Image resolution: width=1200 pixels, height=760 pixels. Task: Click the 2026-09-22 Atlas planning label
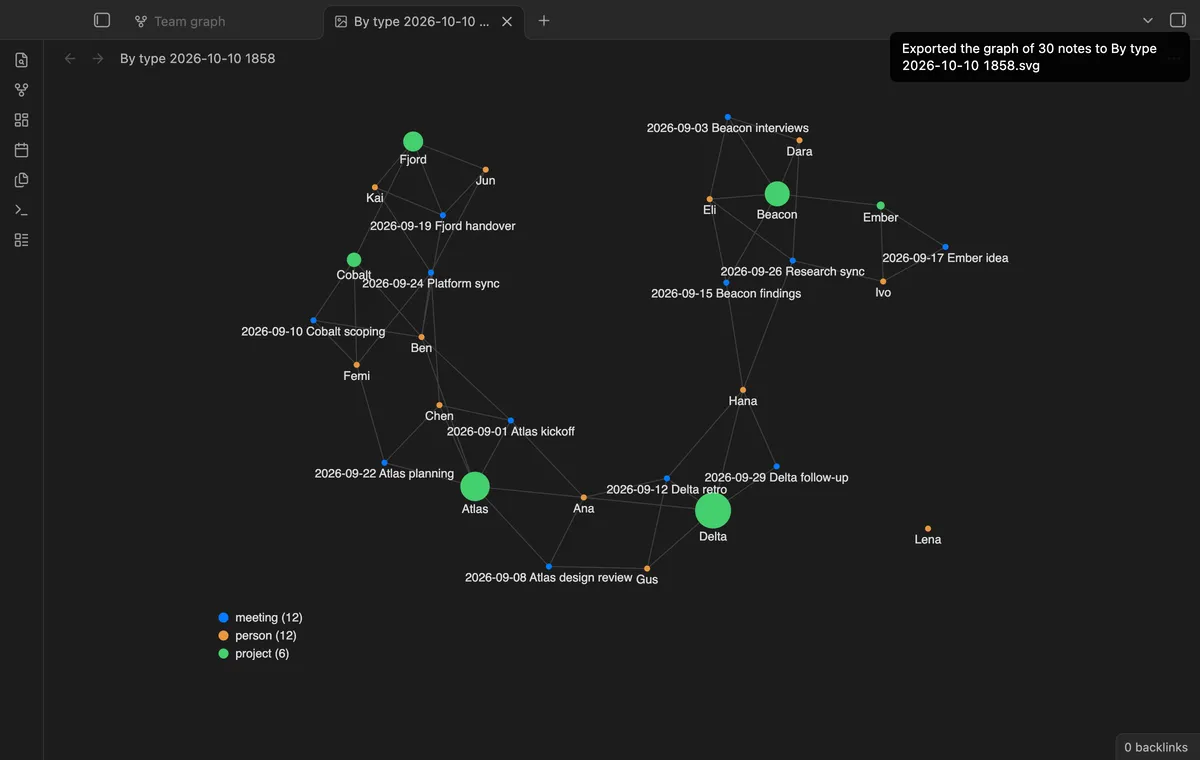(384, 474)
